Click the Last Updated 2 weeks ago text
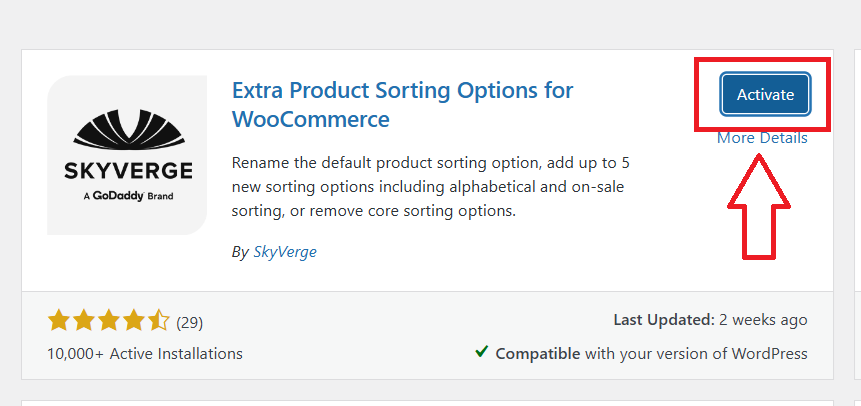Image resolution: width=861 pixels, height=406 pixels. click(710, 320)
